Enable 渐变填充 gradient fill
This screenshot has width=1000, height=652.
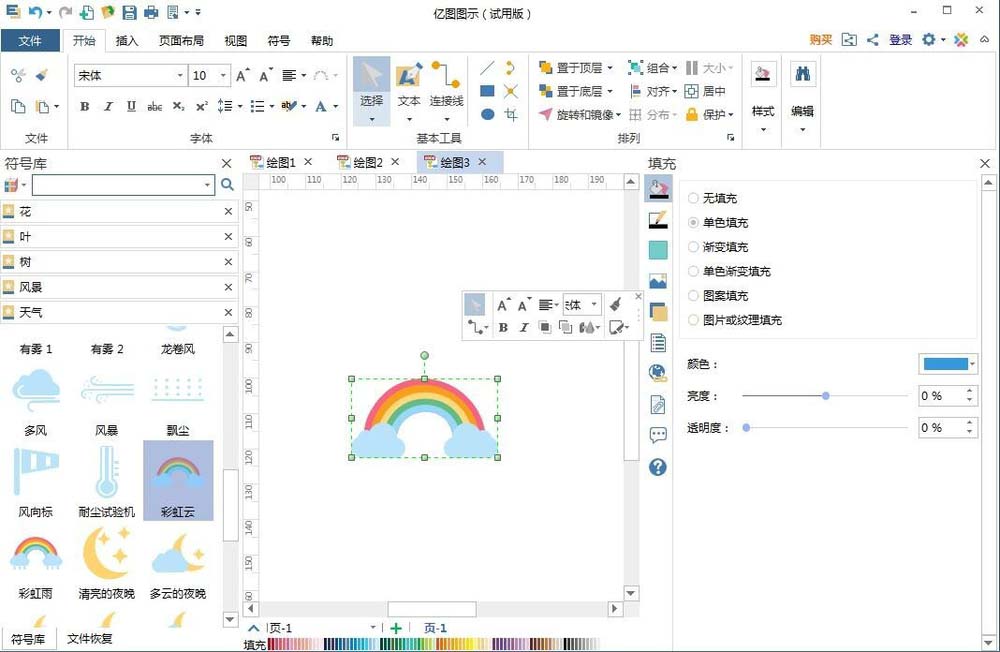point(716,246)
